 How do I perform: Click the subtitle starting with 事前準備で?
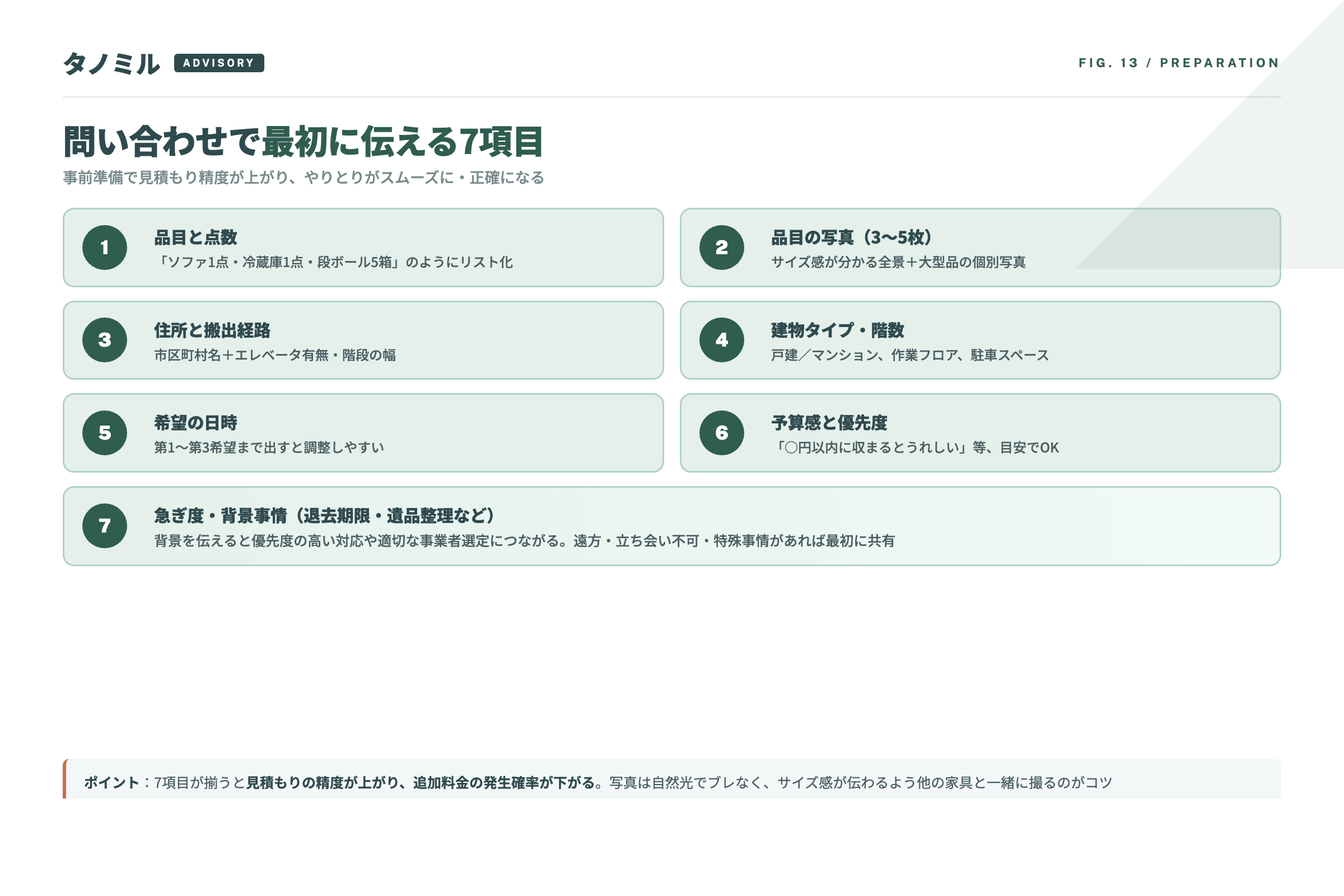pyautogui.click(x=304, y=178)
